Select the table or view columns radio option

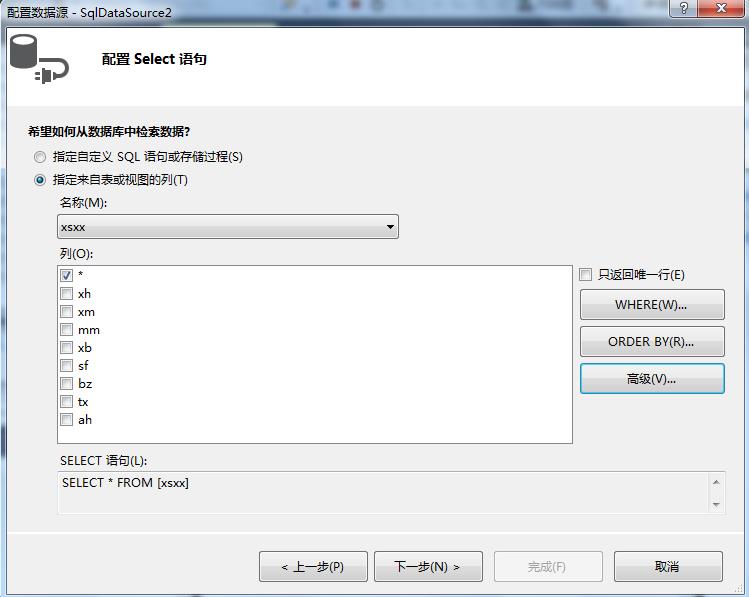point(40,180)
